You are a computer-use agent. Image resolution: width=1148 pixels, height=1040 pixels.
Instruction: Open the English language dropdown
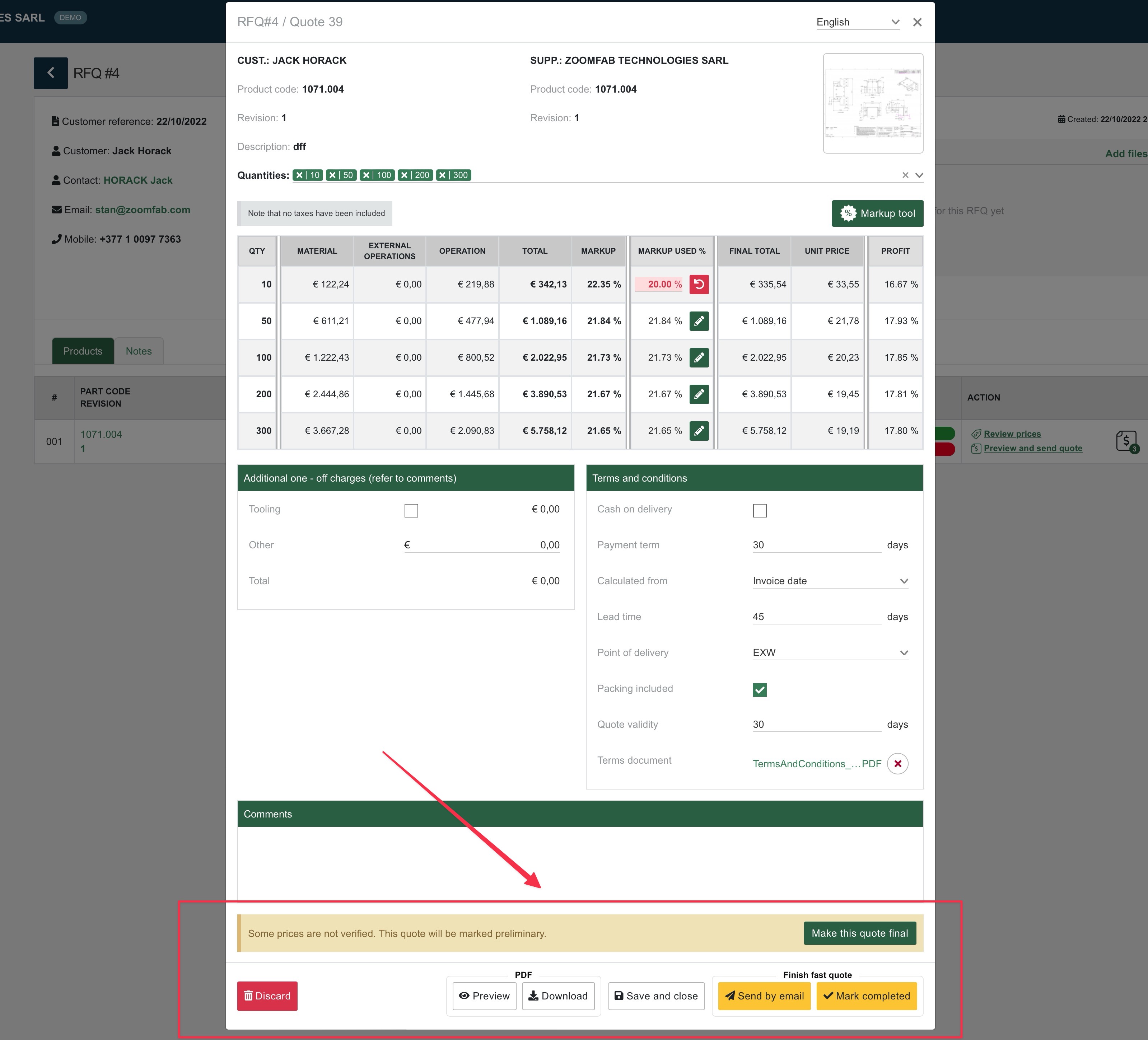pos(857,22)
